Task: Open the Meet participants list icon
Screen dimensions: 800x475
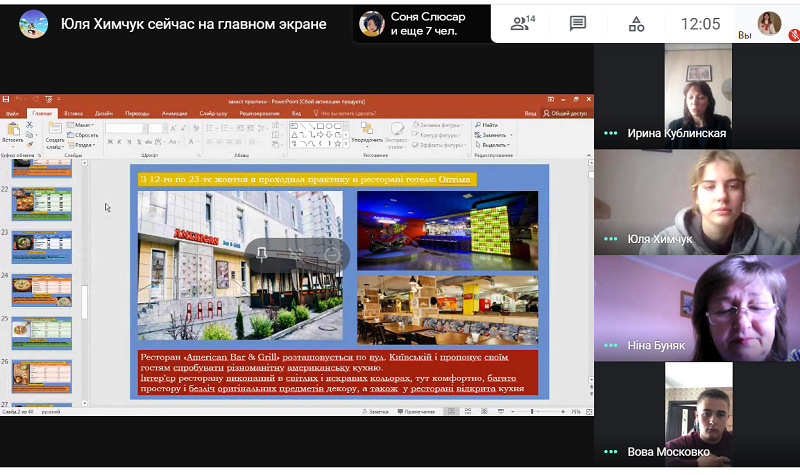Action: pos(522,23)
